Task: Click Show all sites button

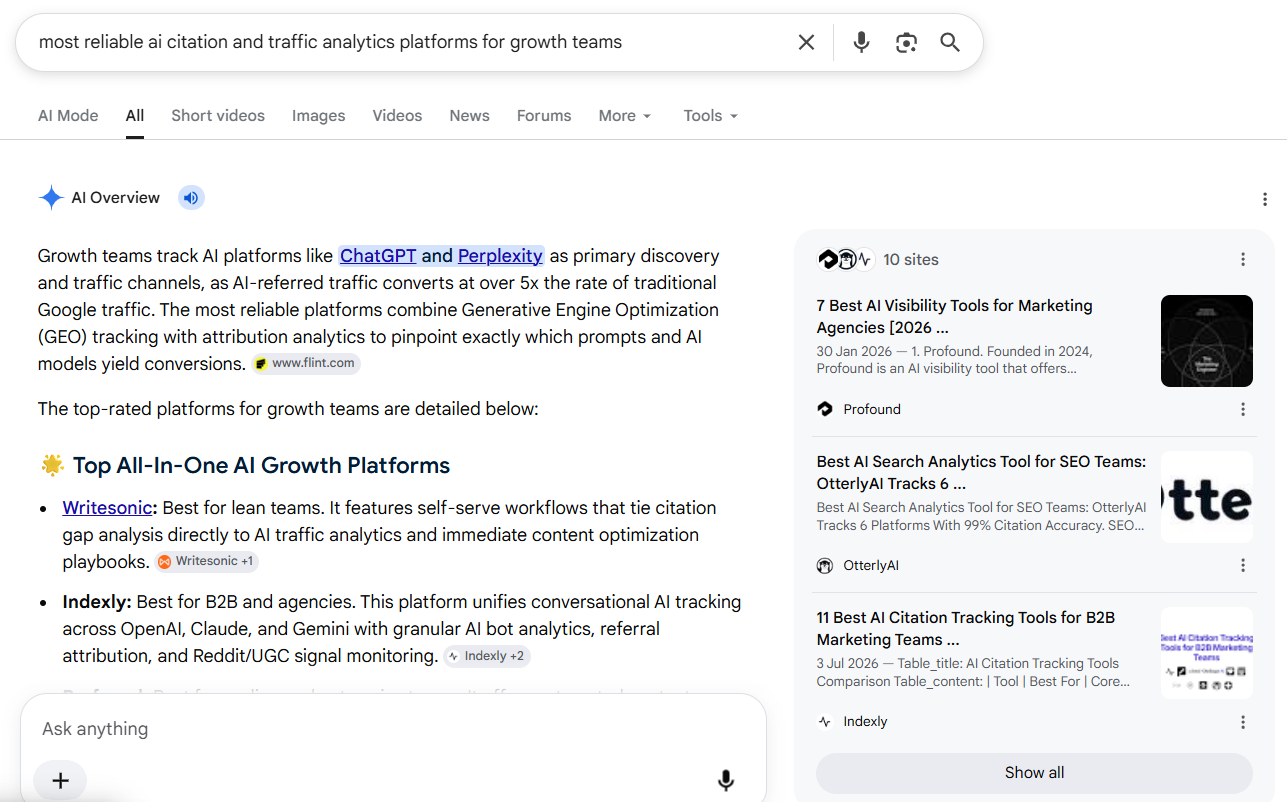Action: click(1034, 773)
